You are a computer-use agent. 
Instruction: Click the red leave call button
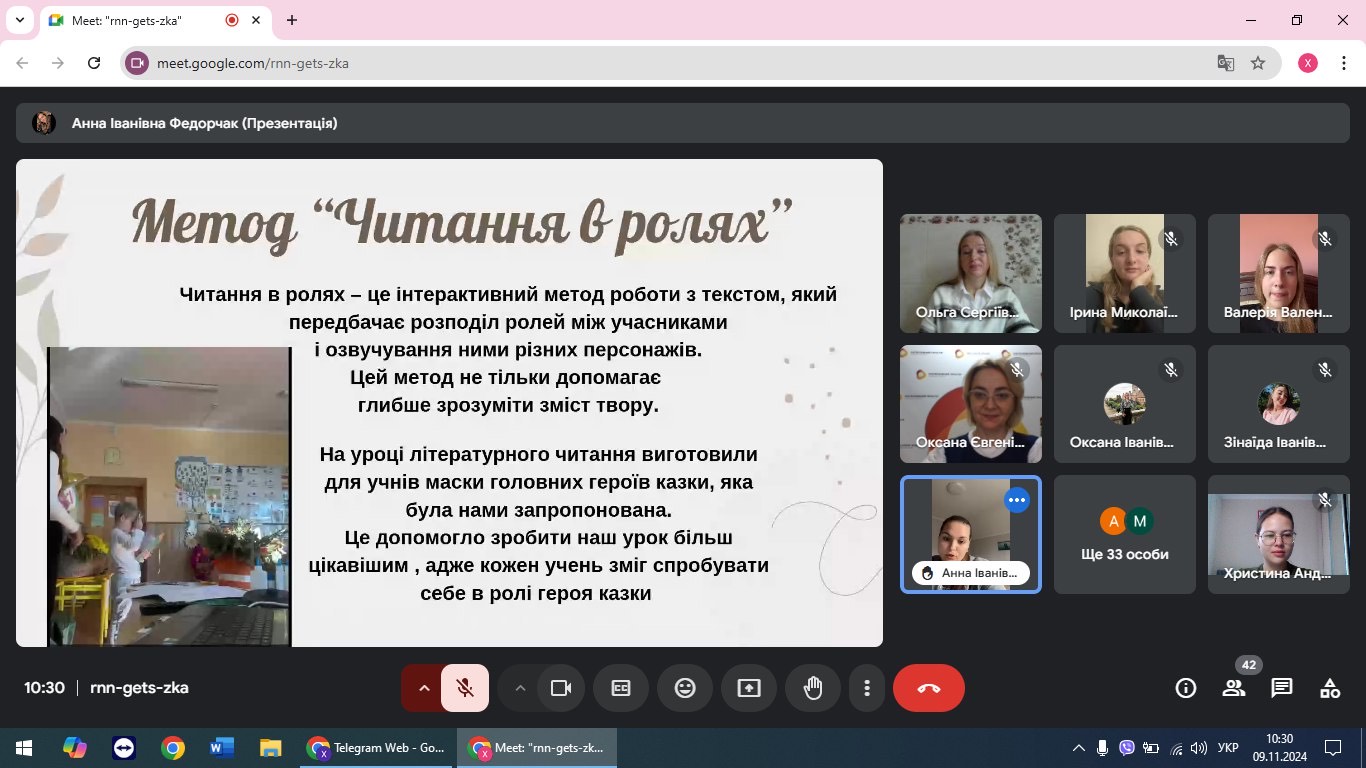[929, 688]
